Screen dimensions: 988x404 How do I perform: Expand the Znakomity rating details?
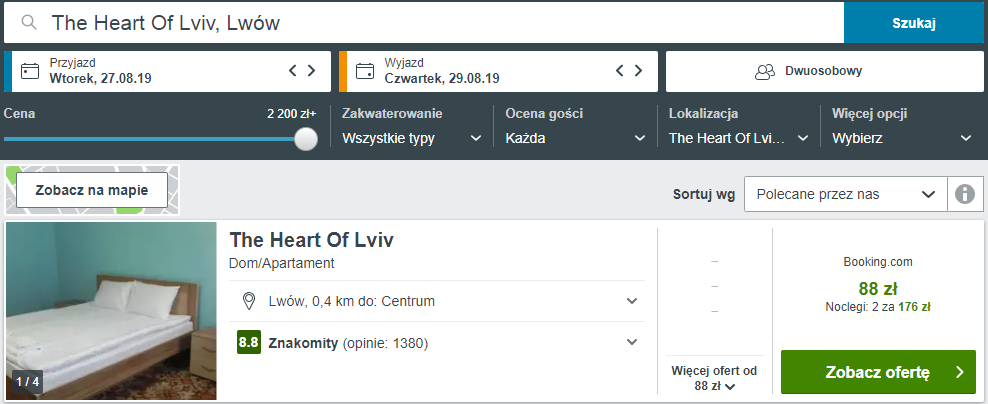[631, 342]
